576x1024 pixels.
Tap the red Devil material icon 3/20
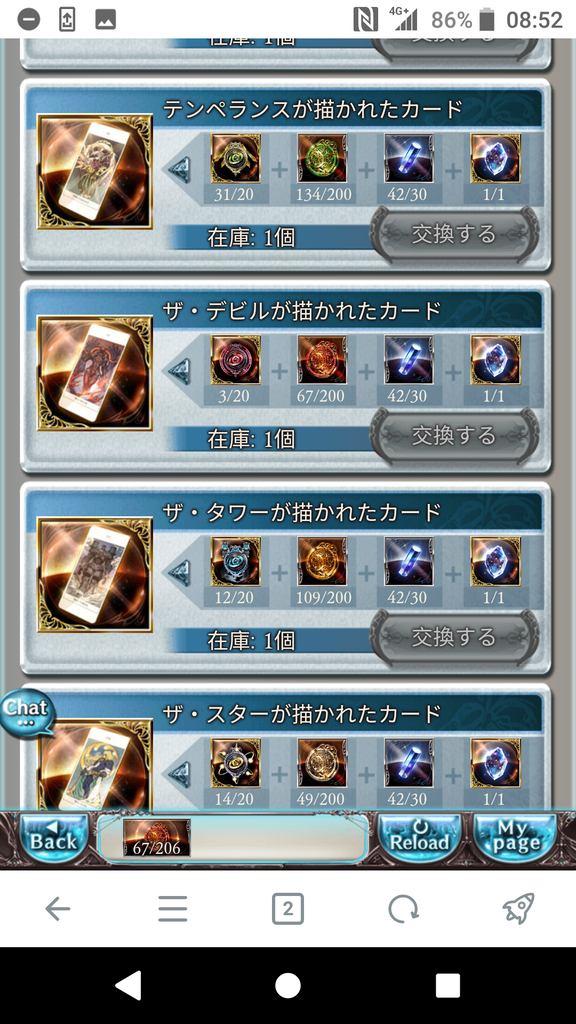(235, 360)
